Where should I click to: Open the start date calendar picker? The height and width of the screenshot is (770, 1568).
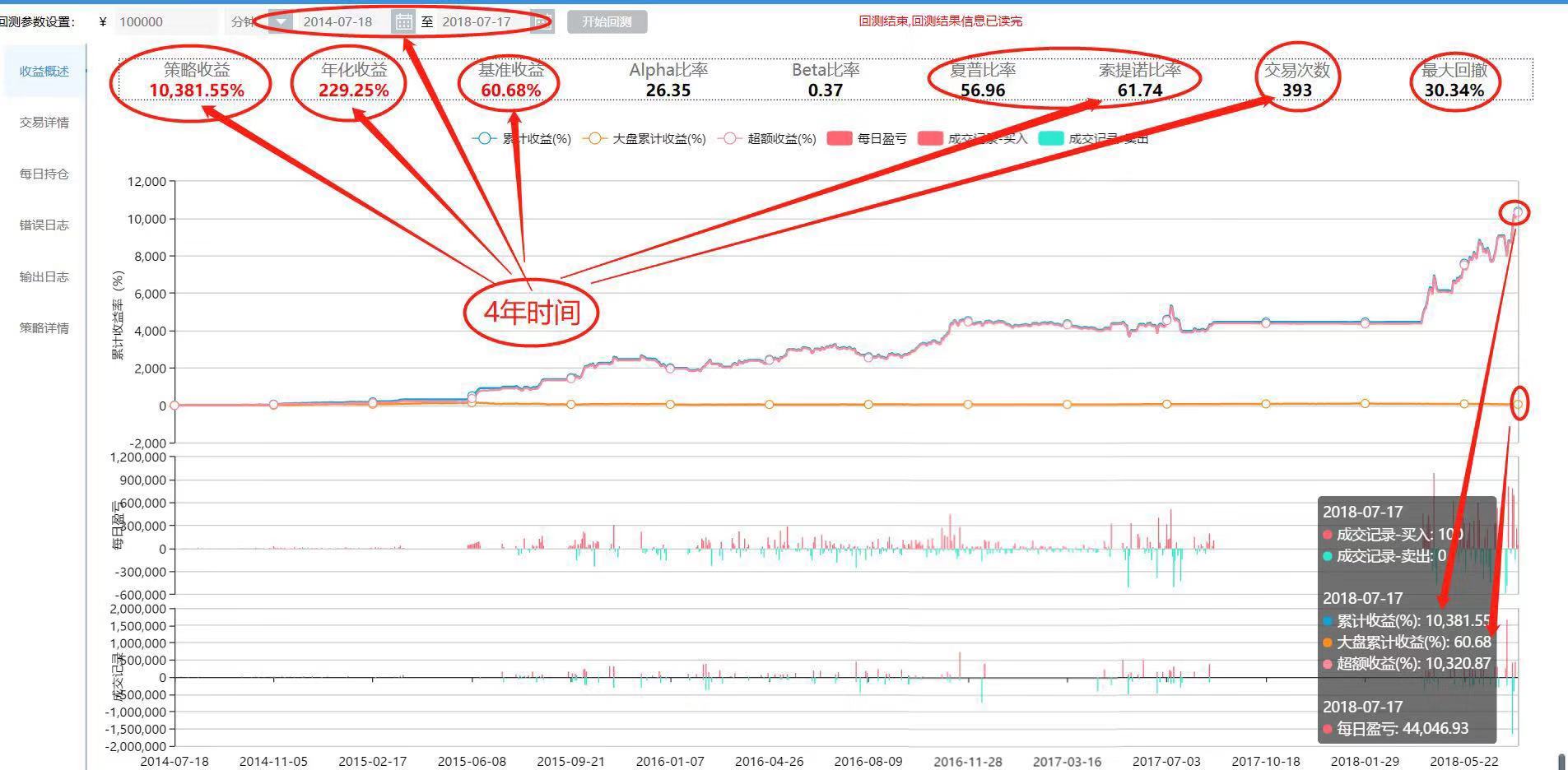coord(403,22)
